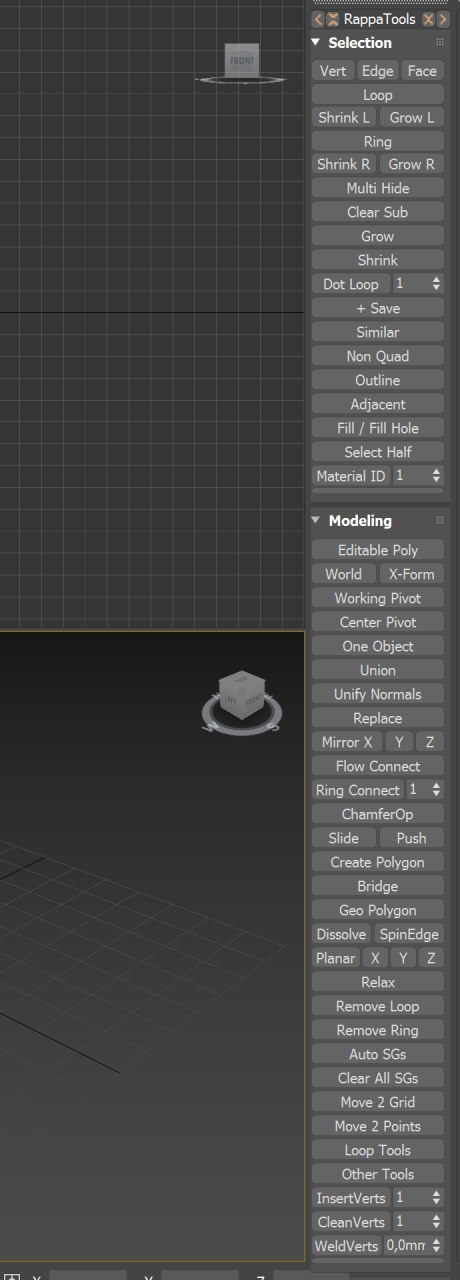Click Grow R button
This screenshot has height=1280, width=460.
point(412,164)
